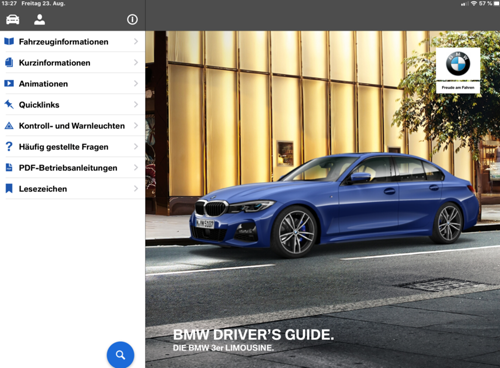This screenshot has height=368, width=500.
Task: Check the Wi-Fi status icon
Action: (474, 4)
